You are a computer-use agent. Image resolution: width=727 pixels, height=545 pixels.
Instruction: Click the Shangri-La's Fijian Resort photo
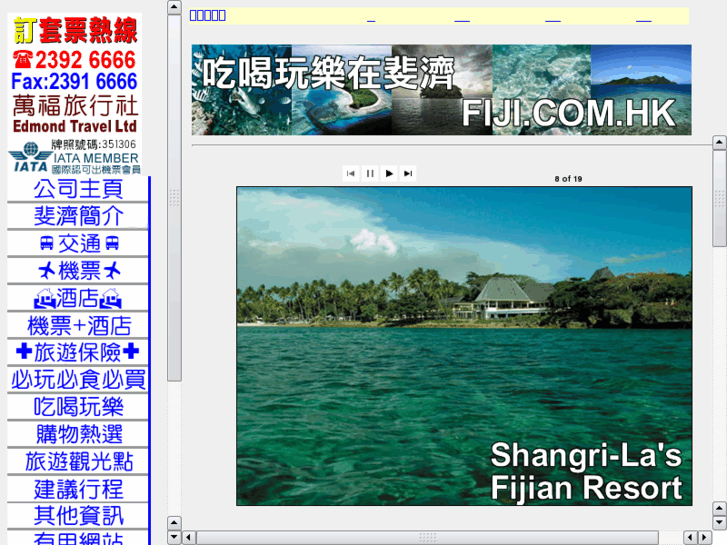tap(464, 346)
